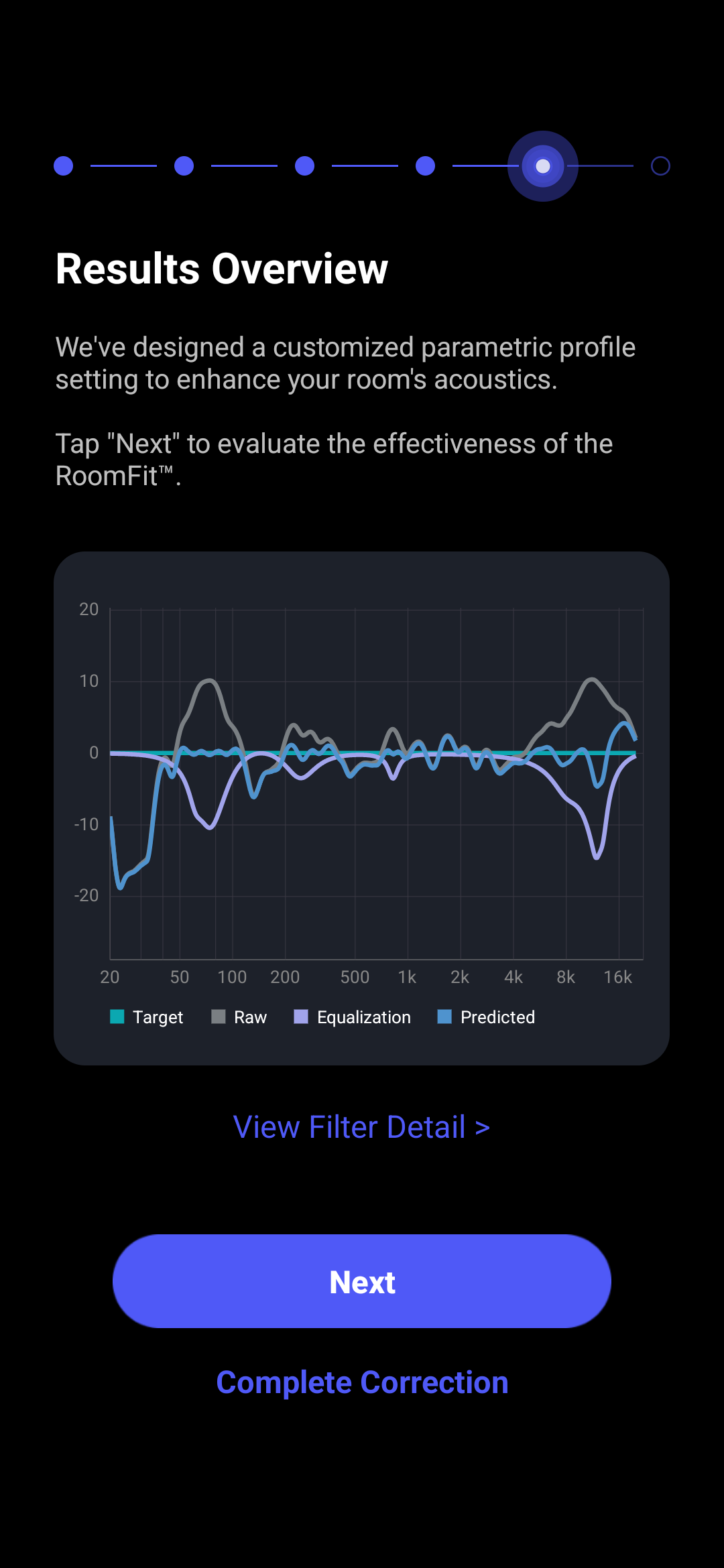Click the Results Overview heading

[x=222, y=269]
